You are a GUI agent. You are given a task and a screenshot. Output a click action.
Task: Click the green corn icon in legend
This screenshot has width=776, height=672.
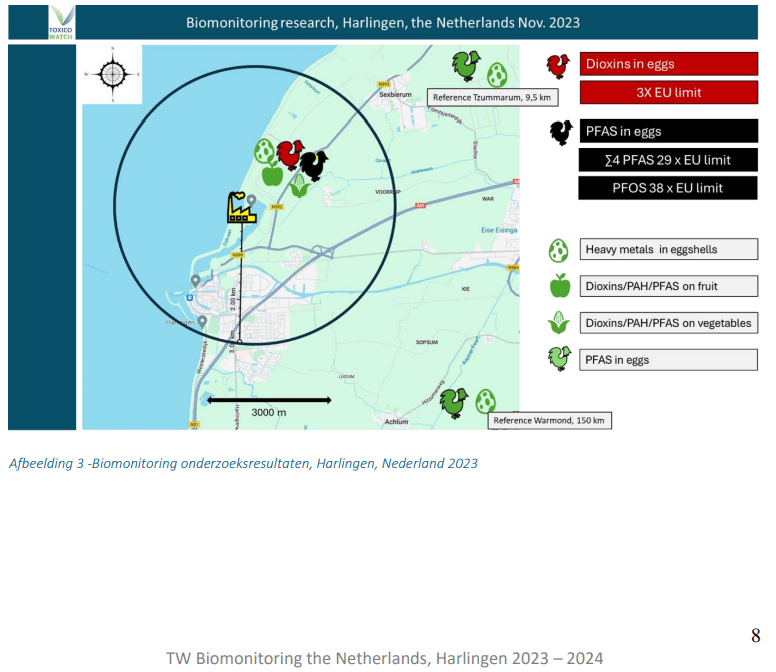[x=559, y=322]
